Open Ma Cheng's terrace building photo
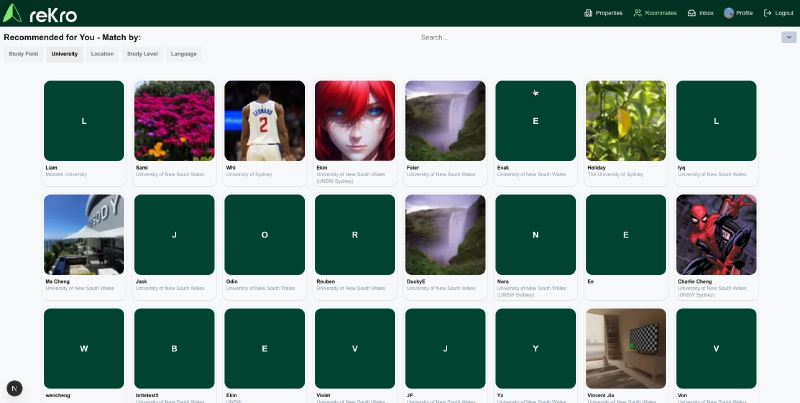The image size is (800, 403). click(84, 235)
